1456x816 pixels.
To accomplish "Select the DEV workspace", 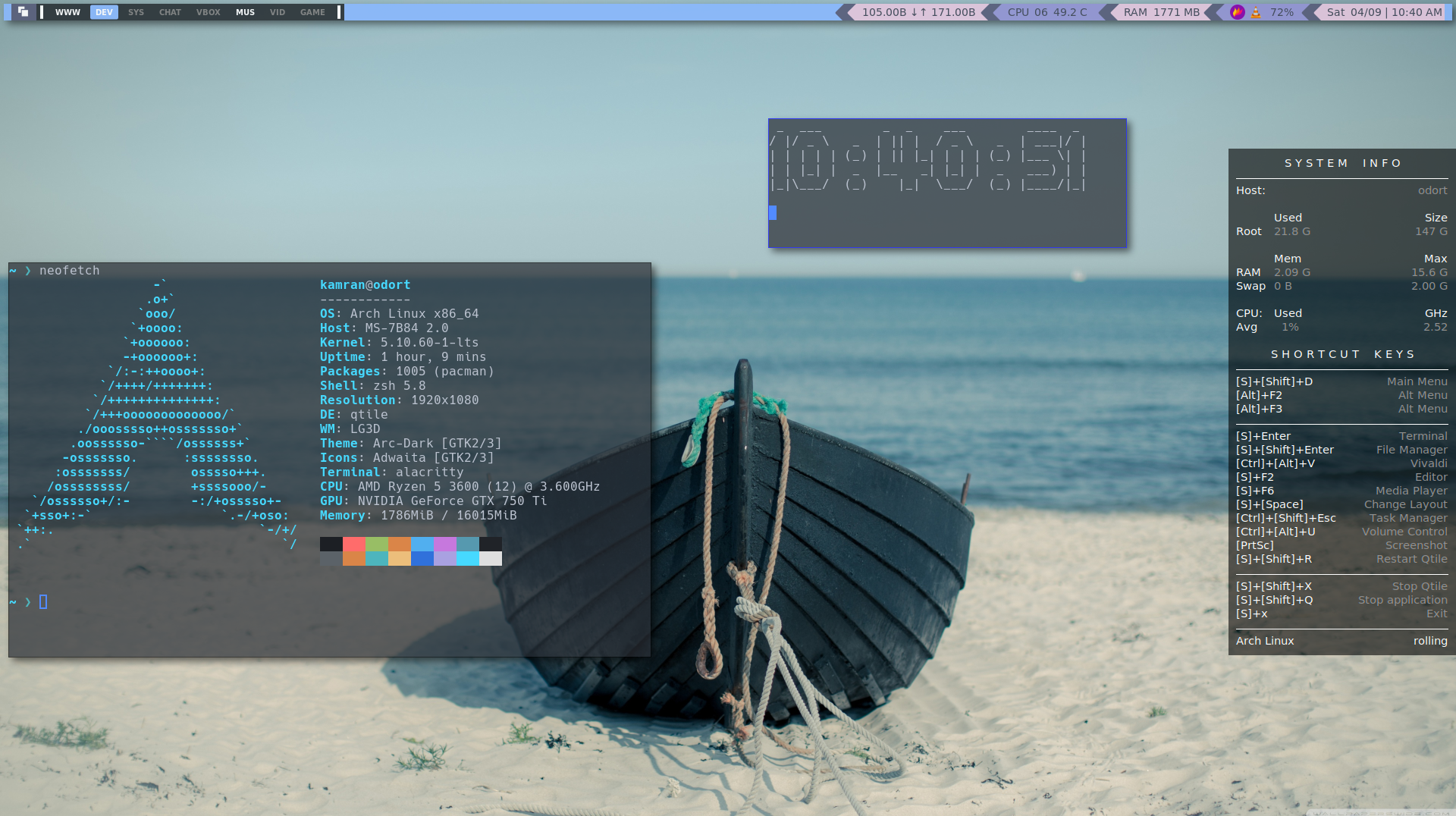I will pos(104,12).
